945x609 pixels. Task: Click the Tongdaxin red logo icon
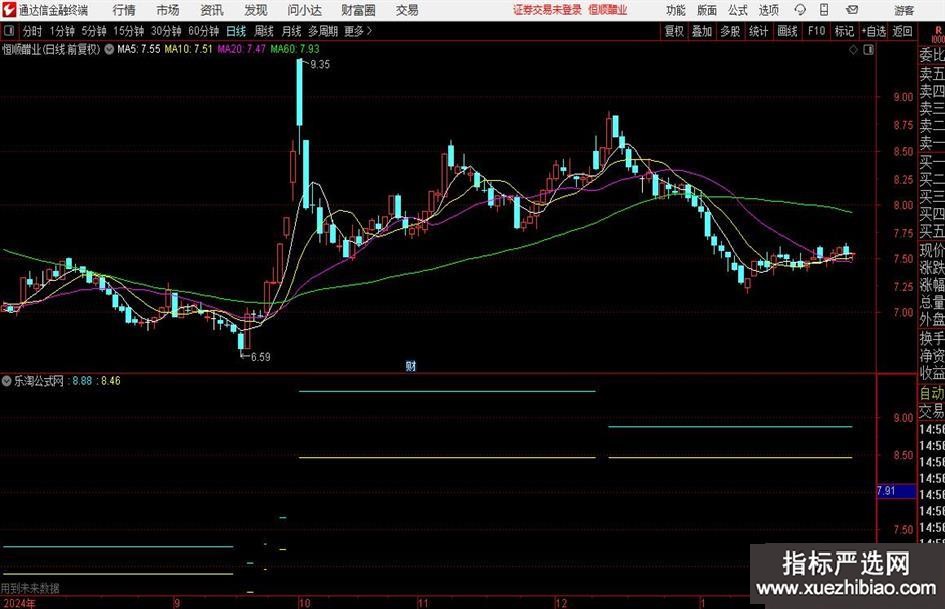(x=9, y=10)
